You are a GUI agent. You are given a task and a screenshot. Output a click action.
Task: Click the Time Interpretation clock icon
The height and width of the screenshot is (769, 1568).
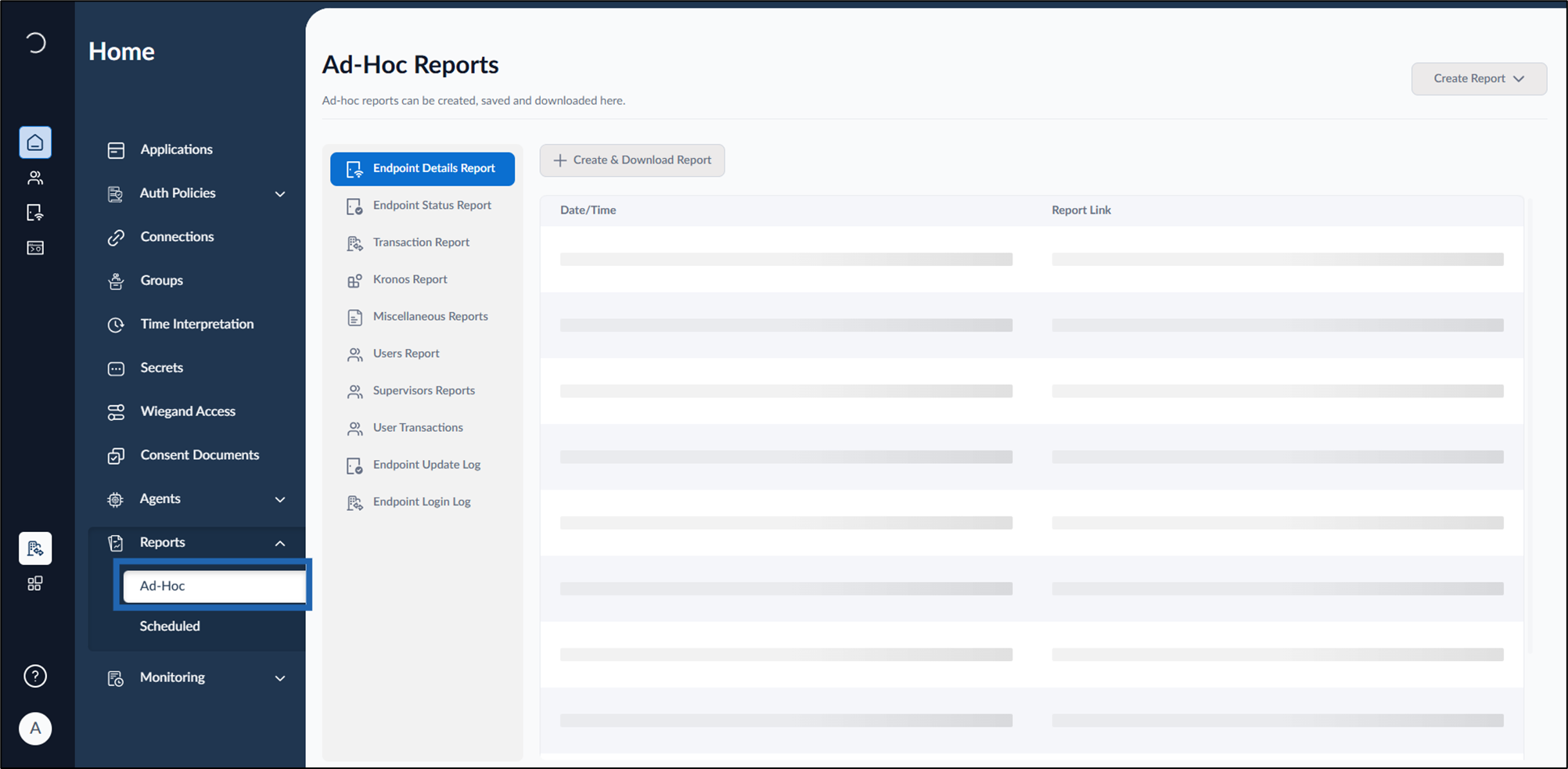point(116,325)
